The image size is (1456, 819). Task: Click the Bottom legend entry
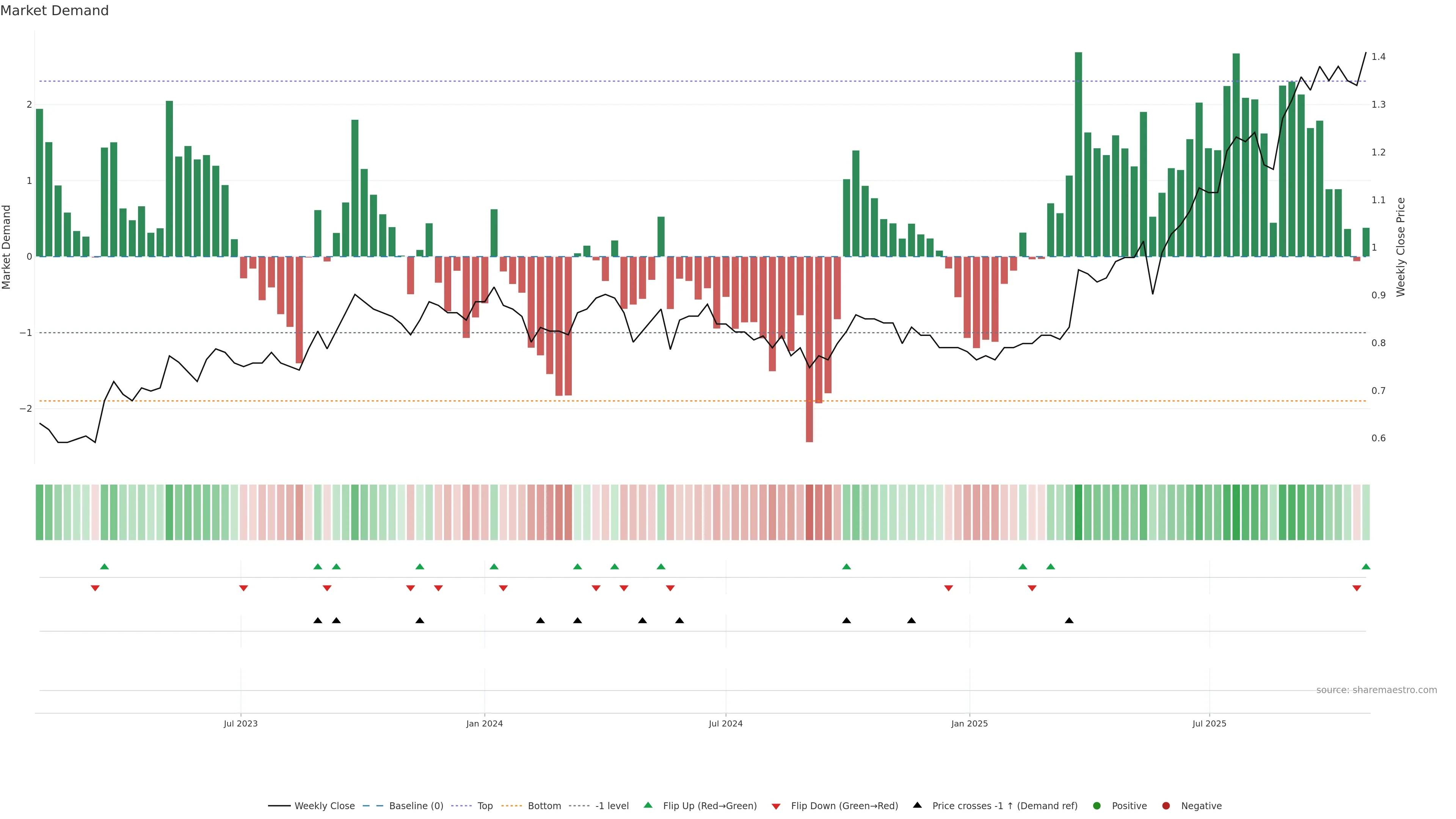point(544,806)
